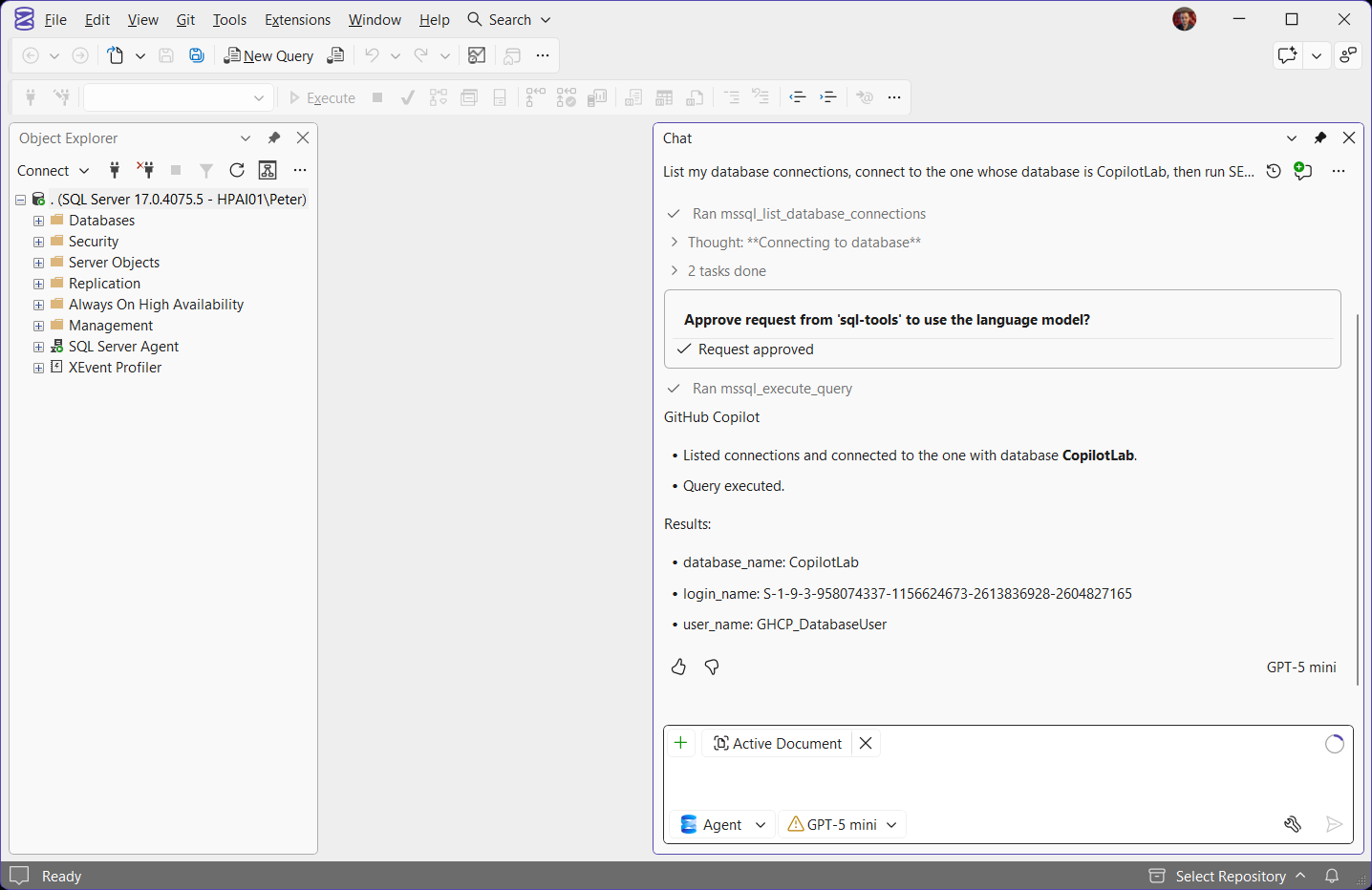Open Activity Monitor icon in Object Explorer
The height and width of the screenshot is (890, 1372).
tap(268, 170)
